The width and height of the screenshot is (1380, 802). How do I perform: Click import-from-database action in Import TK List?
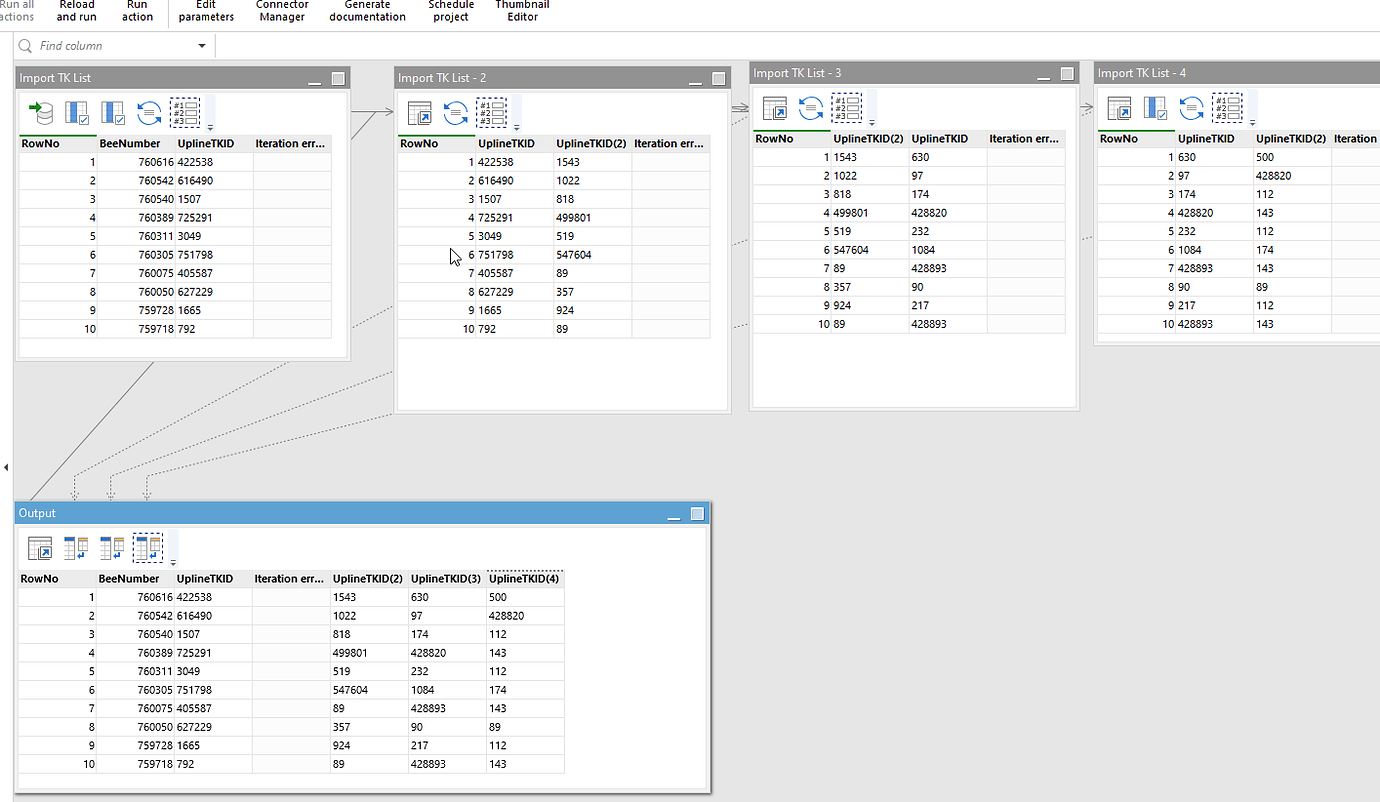click(41, 112)
